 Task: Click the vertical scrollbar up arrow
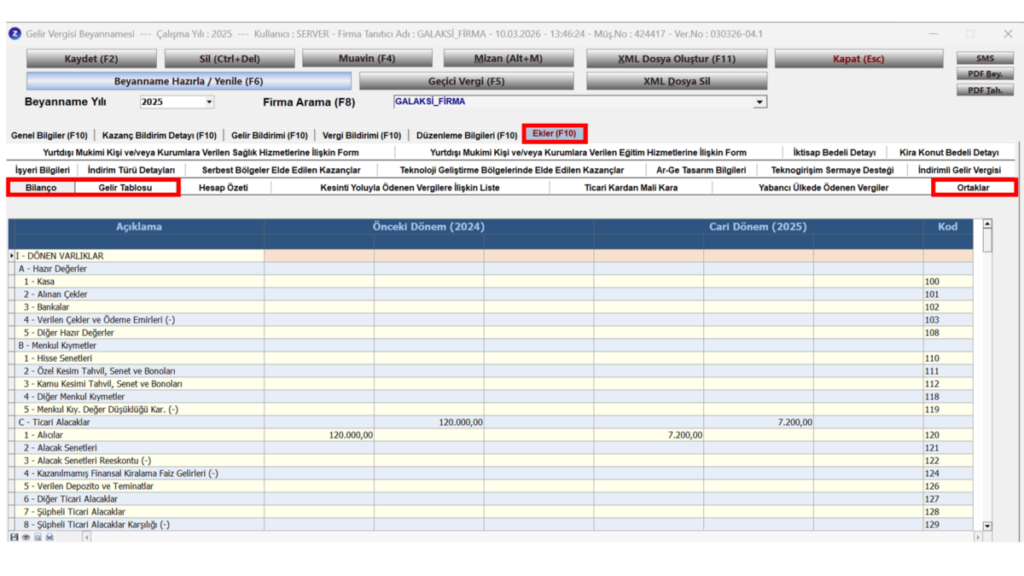point(987,224)
